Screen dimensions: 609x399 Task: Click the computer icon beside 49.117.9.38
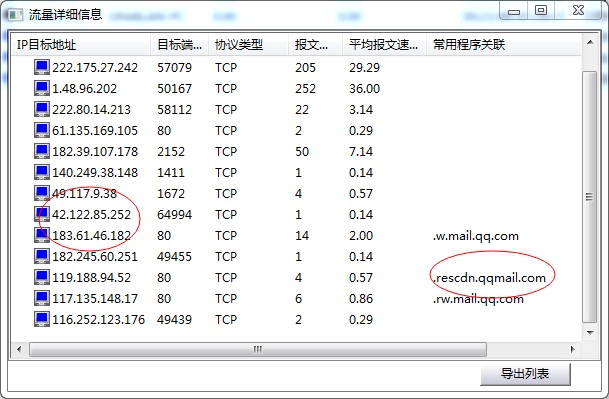[x=42, y=193]
